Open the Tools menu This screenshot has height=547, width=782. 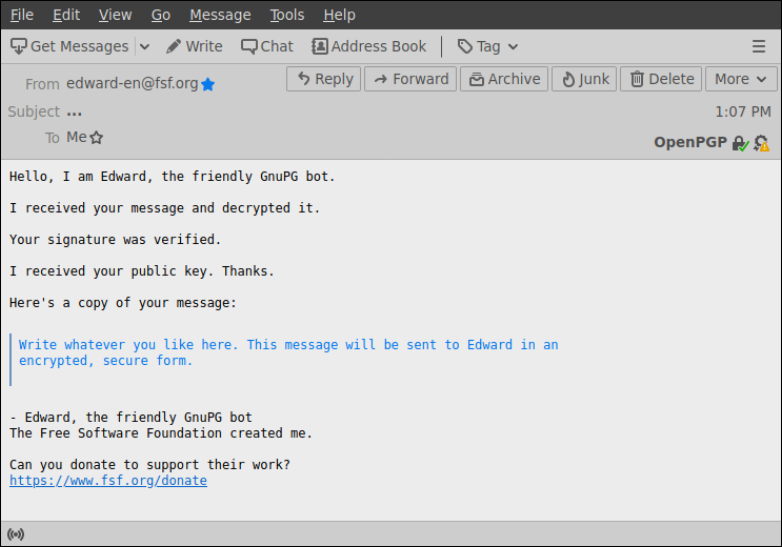coord(287,15)
